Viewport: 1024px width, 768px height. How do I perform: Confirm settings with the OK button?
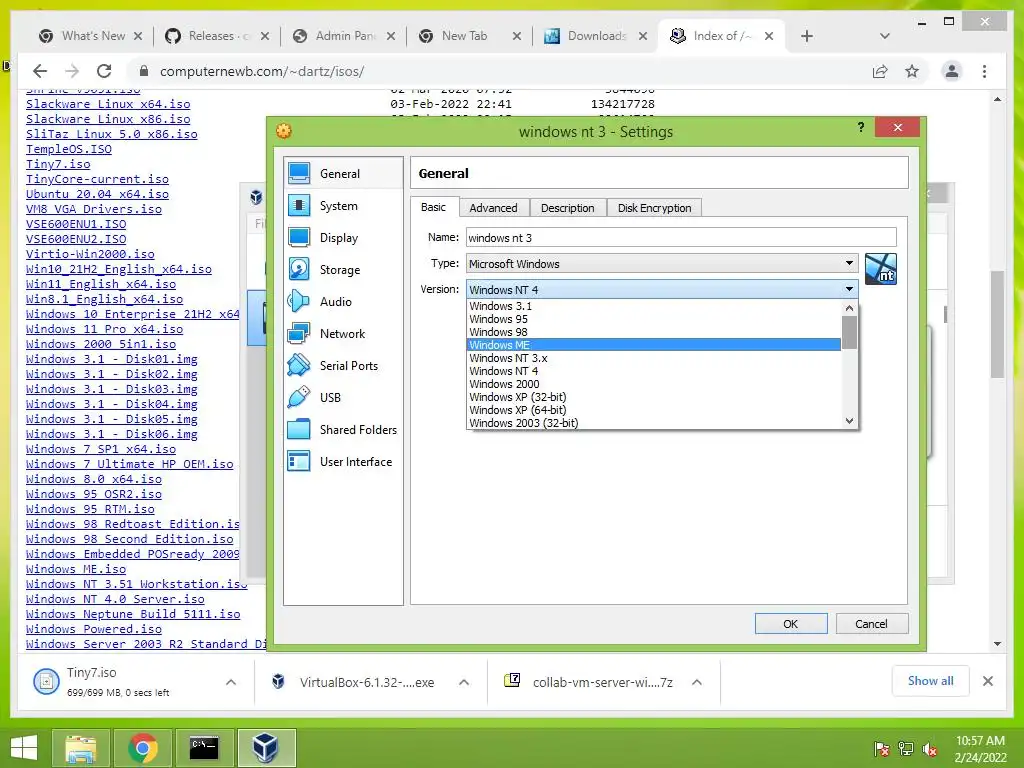(x=791, y=624)
